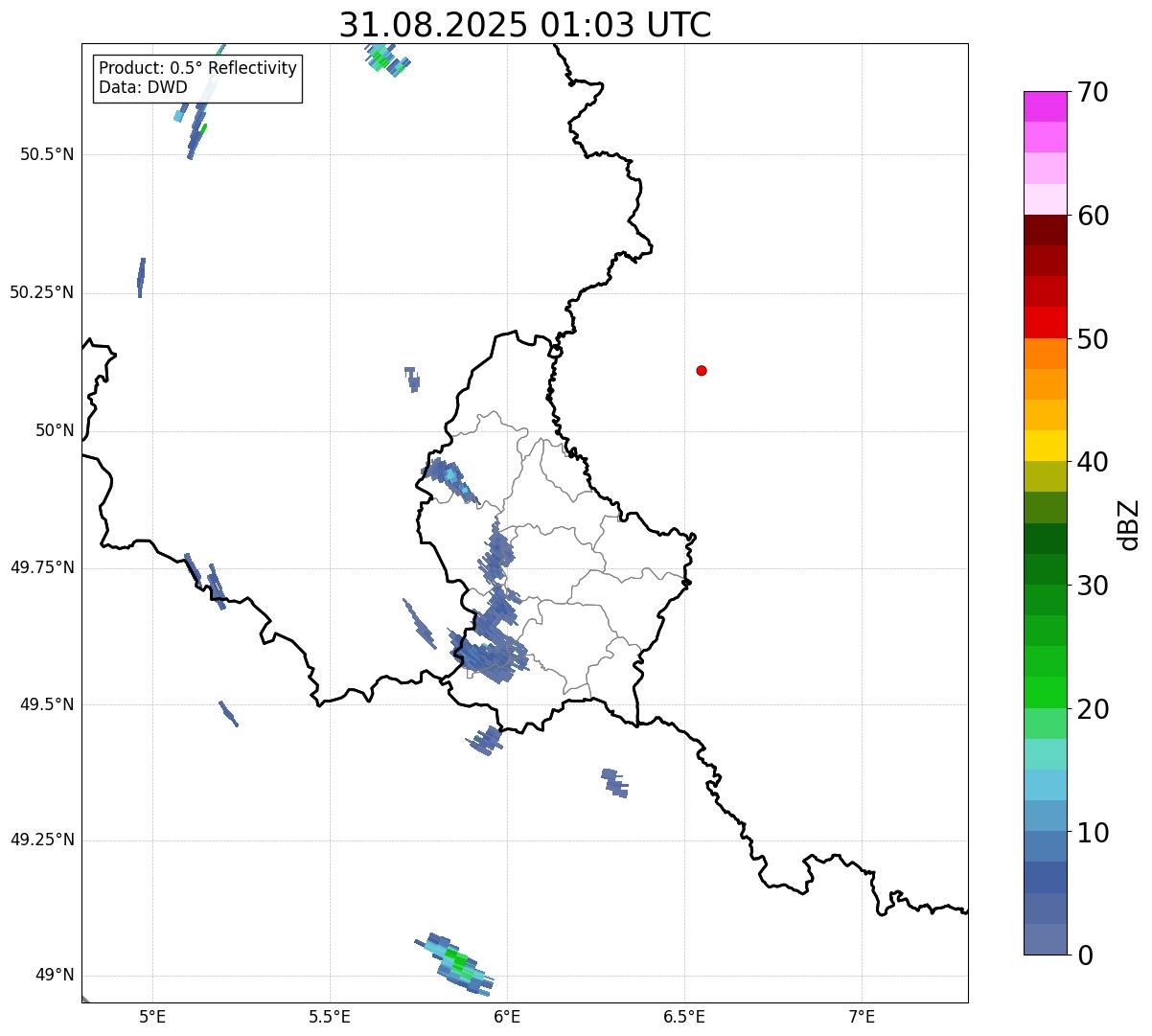Click the longitude label "6.5°E"
This screenshot has width=1152, height=1036.
[x=684, y=1016]
